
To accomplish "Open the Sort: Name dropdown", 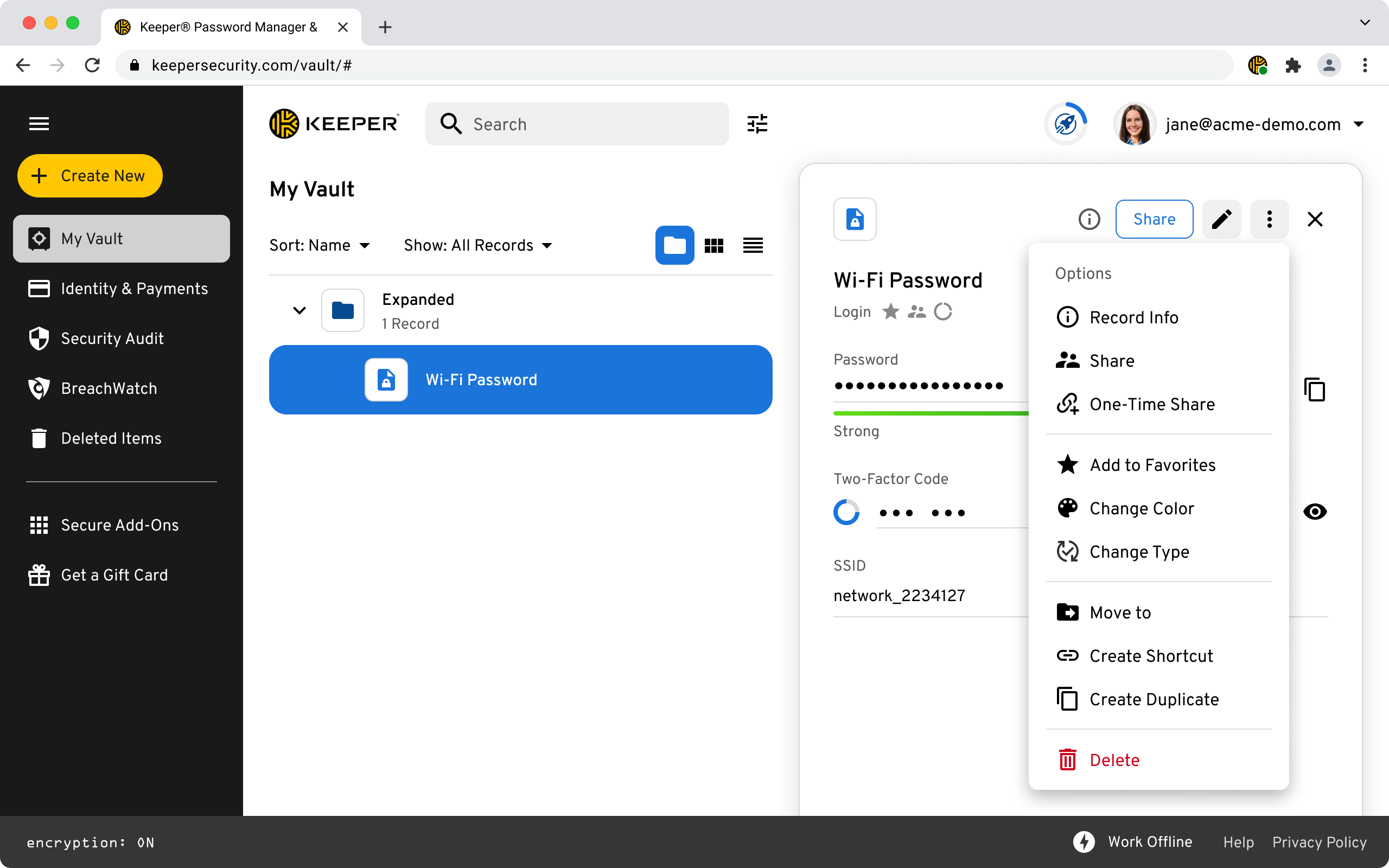I will pos(319,246).
